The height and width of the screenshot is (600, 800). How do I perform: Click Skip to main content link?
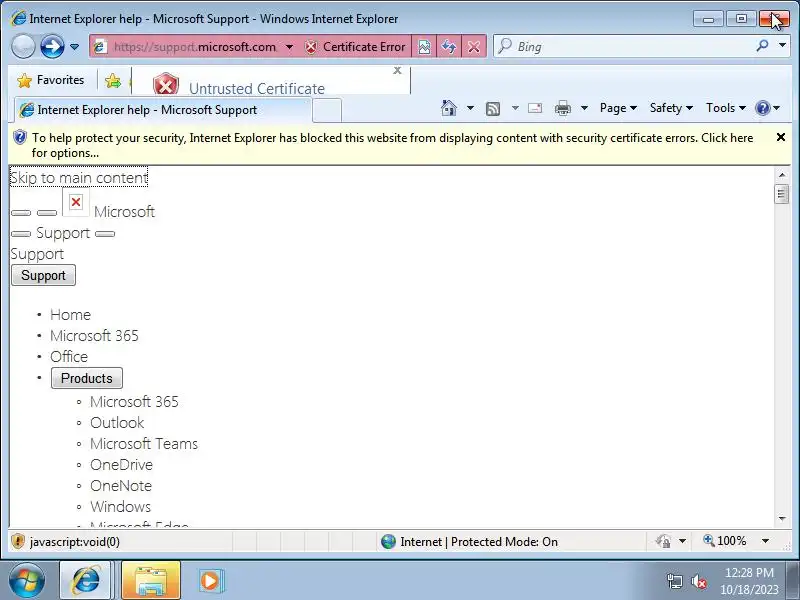coord(79,178)
